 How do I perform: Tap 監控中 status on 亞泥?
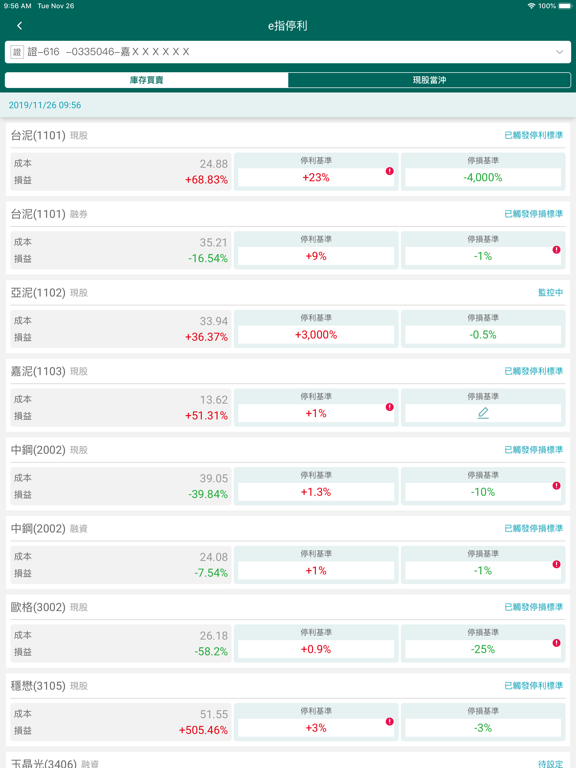tap(551, 292)
